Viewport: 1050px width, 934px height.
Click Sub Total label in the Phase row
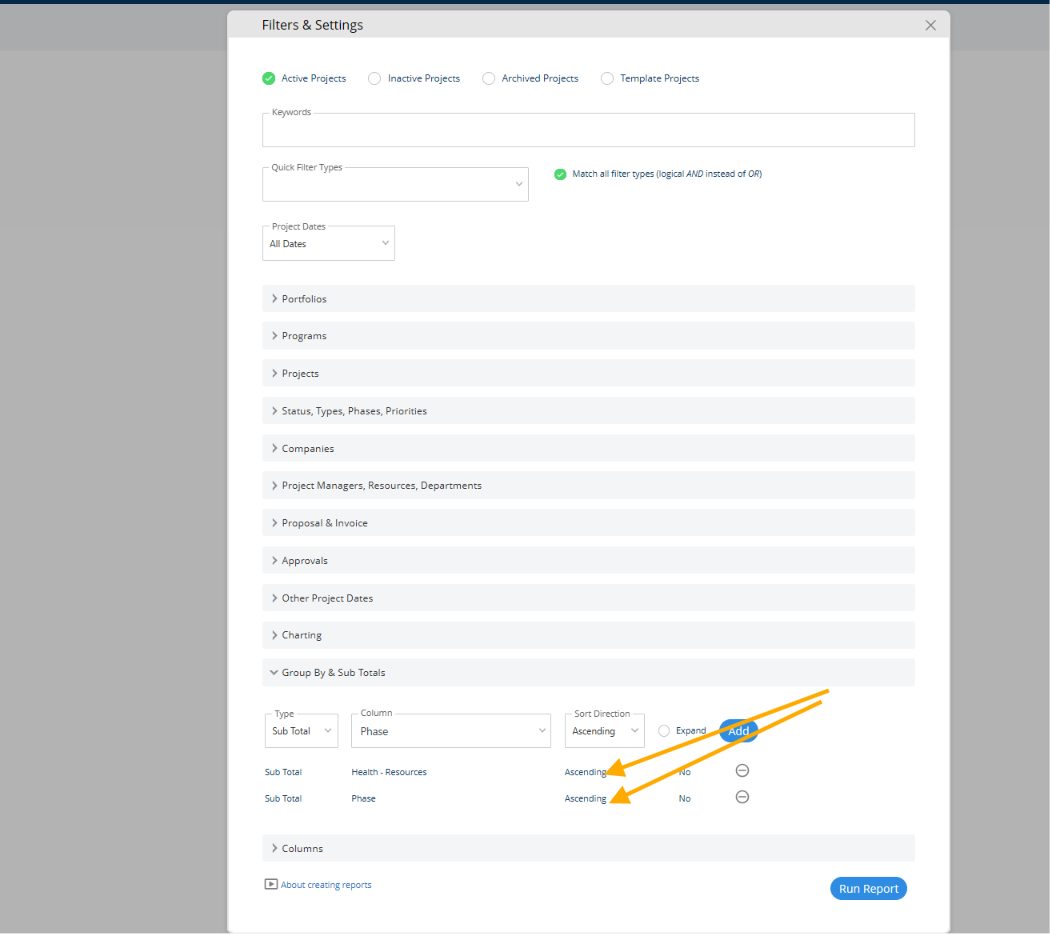coord(283,799)
